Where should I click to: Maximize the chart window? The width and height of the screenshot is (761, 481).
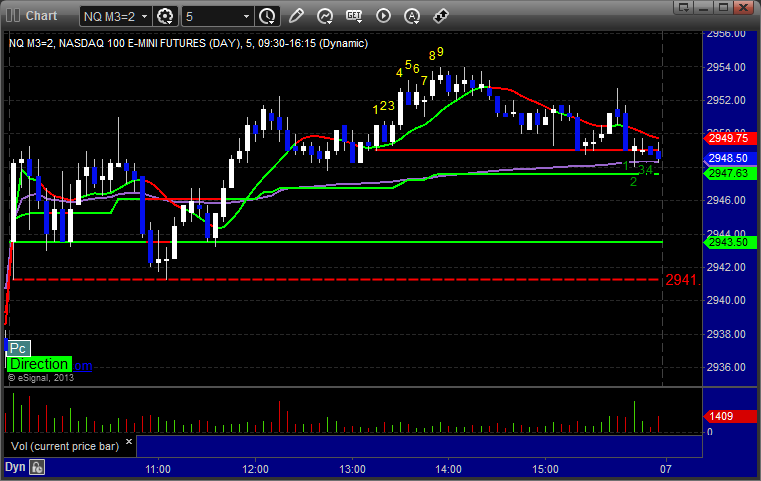[x=724, y=7]
